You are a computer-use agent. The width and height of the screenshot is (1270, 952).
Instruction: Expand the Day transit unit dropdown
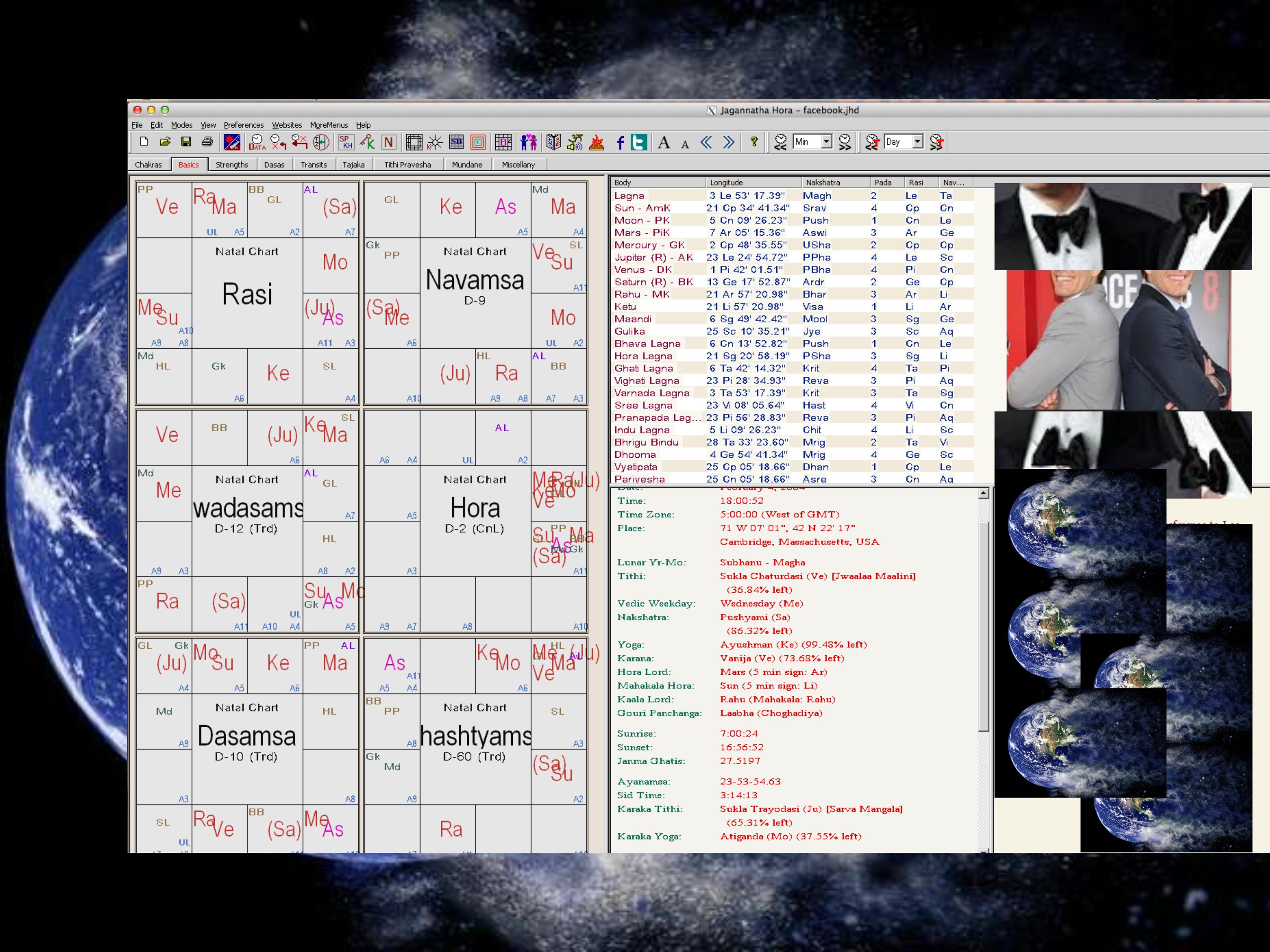[917, 142]
